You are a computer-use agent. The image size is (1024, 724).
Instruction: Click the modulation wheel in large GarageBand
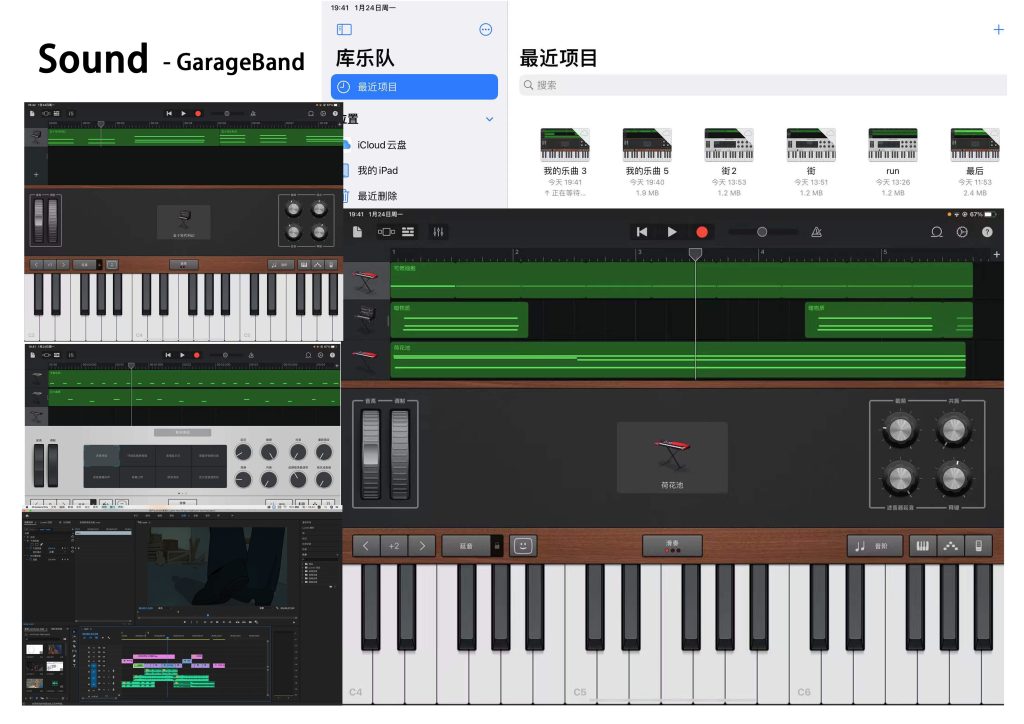[x=400, y=454]
